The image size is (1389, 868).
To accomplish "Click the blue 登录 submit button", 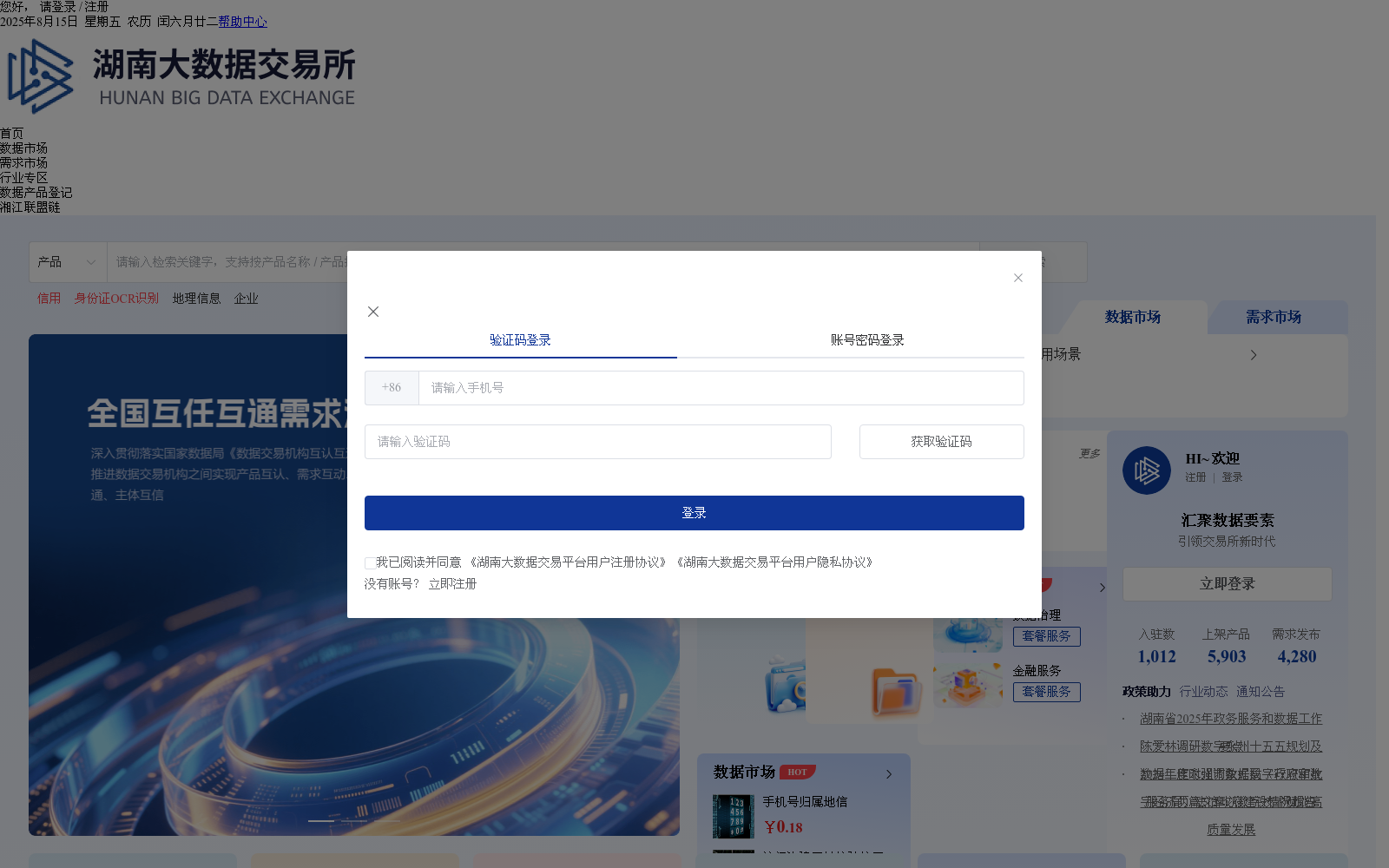I will tap(694, 513).
